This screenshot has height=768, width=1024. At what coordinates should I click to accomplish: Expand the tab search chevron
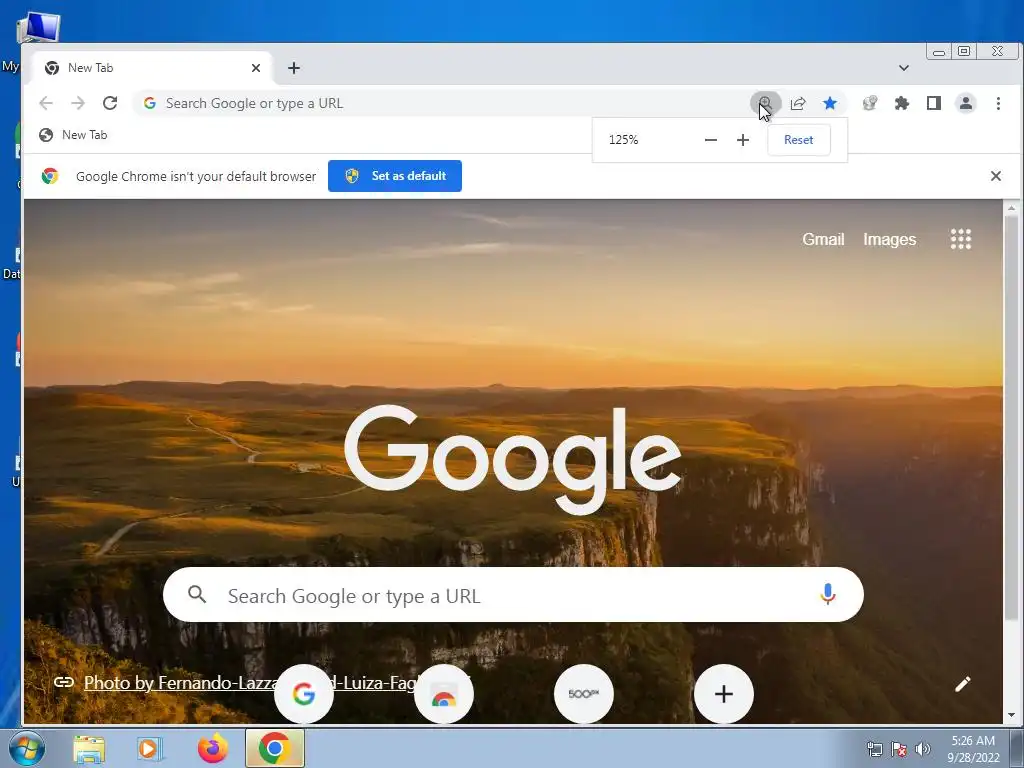tap(903, 68)
